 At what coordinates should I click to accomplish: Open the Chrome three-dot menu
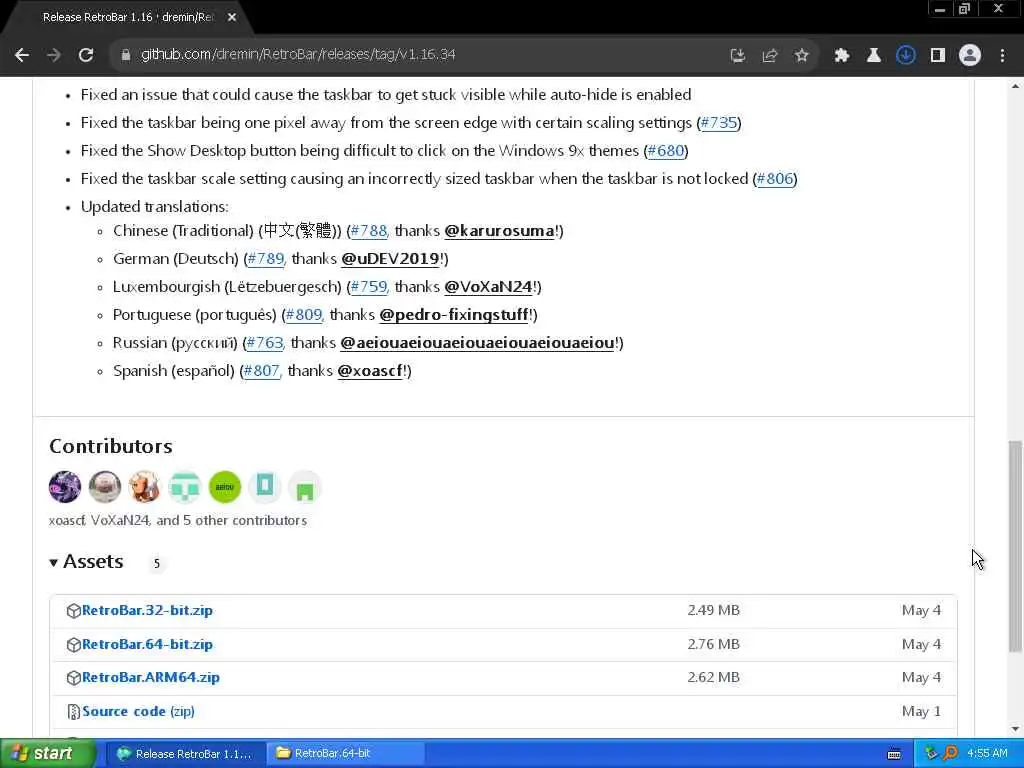[1002, 56]
